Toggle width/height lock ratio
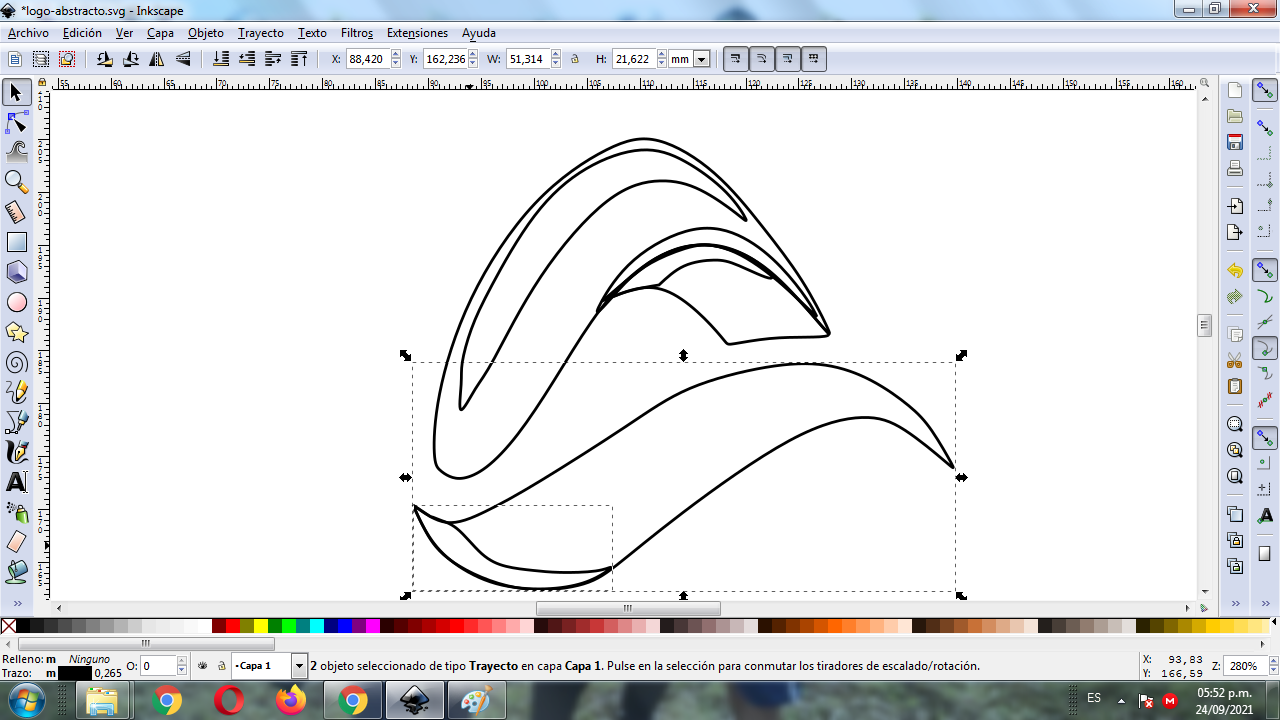 (x=575, y=59)
